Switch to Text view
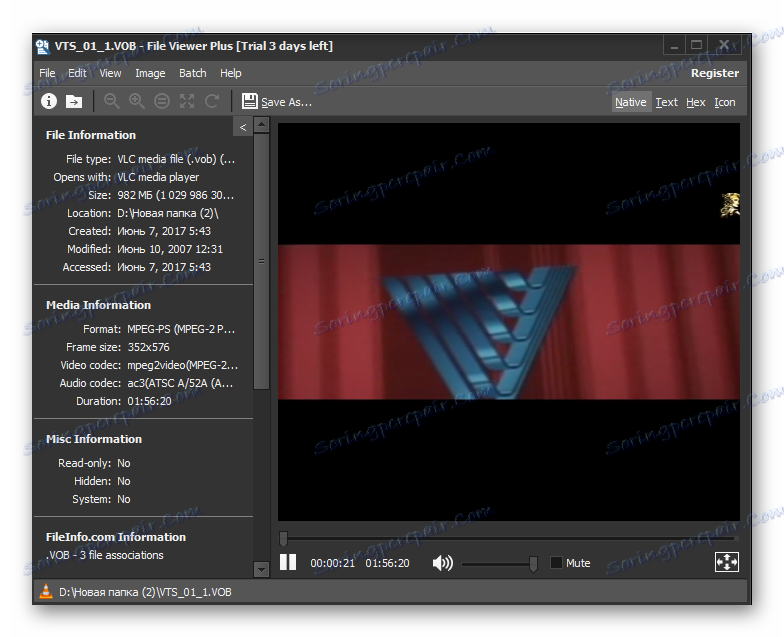This screenshot has height=637, width=784. pos(666,102)
